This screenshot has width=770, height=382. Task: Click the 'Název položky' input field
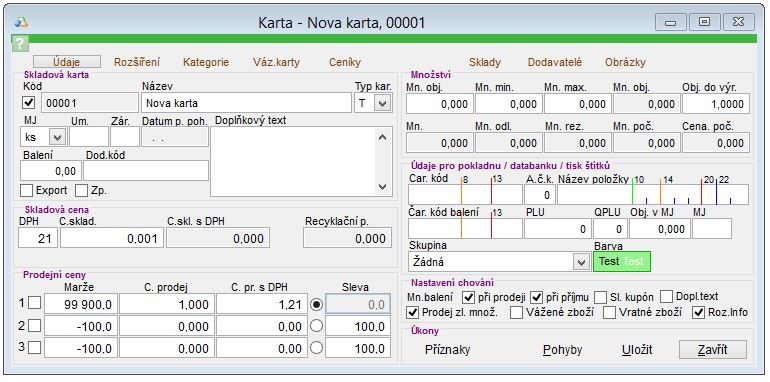click(x=653, y=194)
